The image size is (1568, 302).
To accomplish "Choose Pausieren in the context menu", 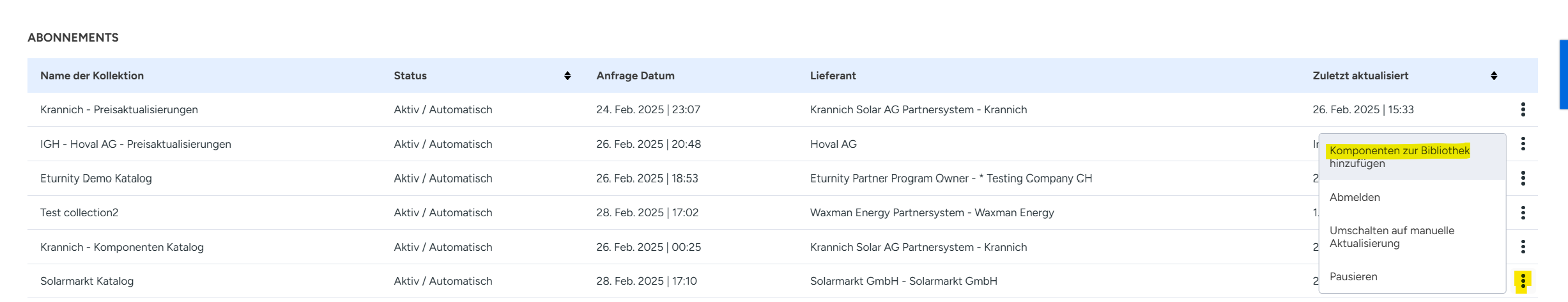I will (x=1353, y=277).
